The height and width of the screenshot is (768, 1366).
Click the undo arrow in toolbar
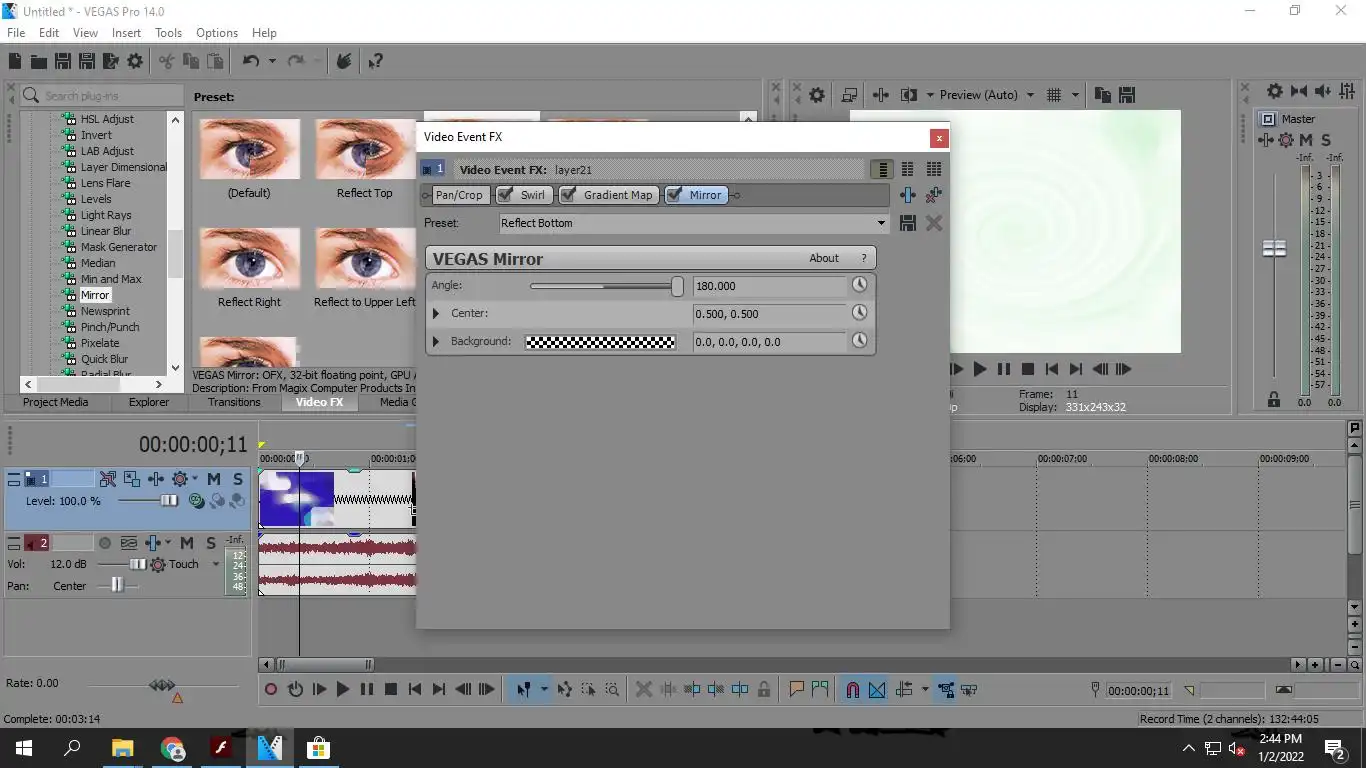click(x=250, y=61)
